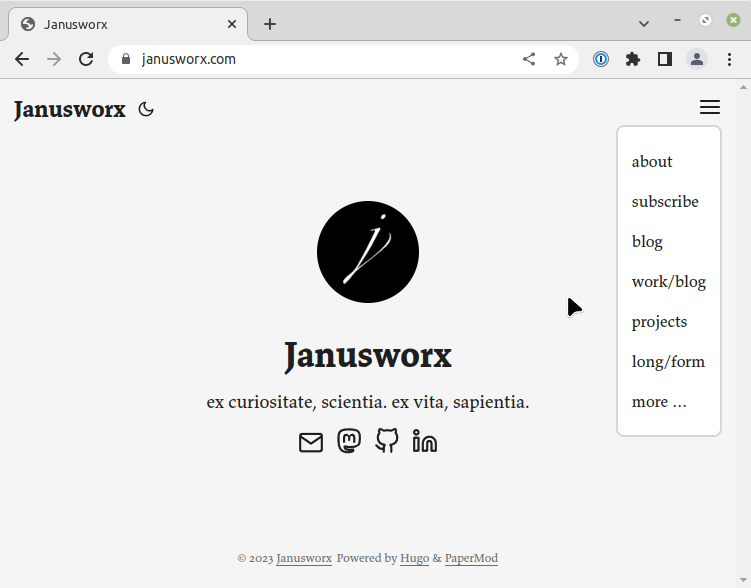751x588 pixels.
Task: Go back with browser back arrow
Action: pyautogui.click(x=22, y=59)
